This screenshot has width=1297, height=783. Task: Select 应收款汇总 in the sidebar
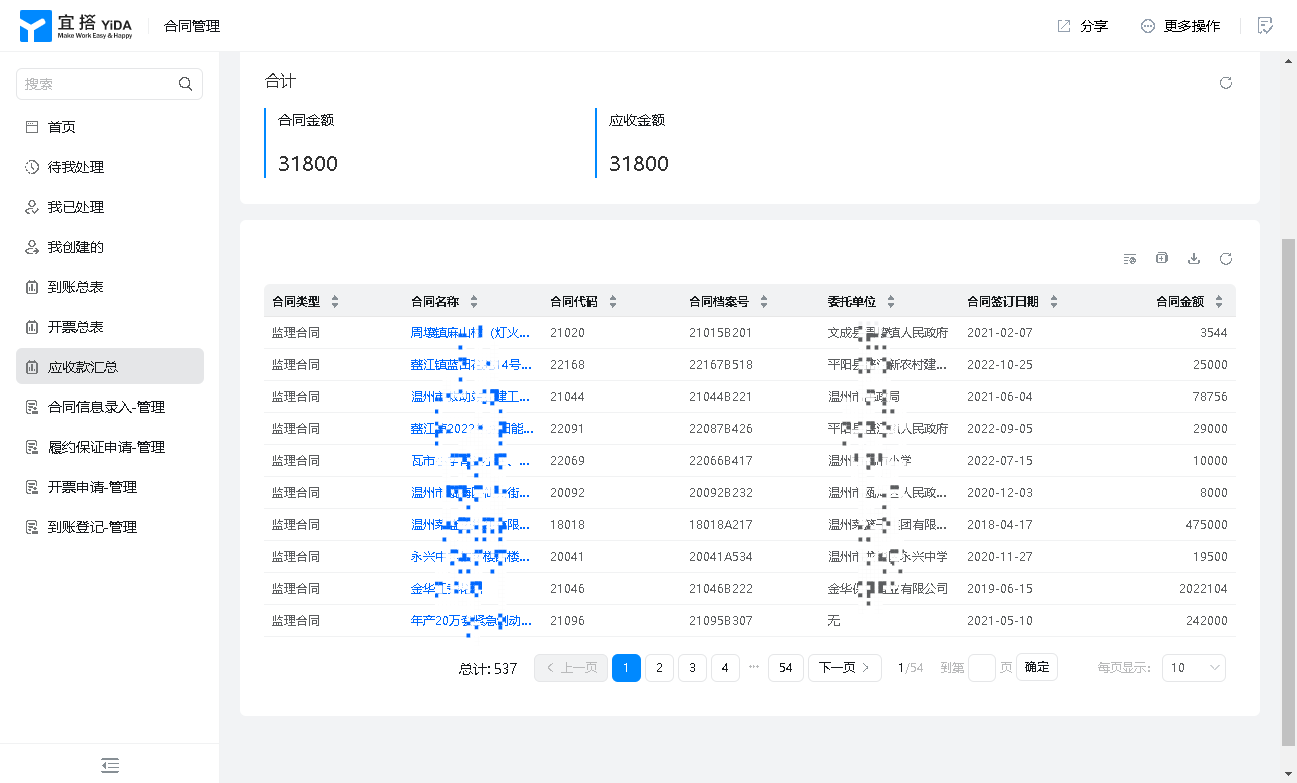coord(110,366)
